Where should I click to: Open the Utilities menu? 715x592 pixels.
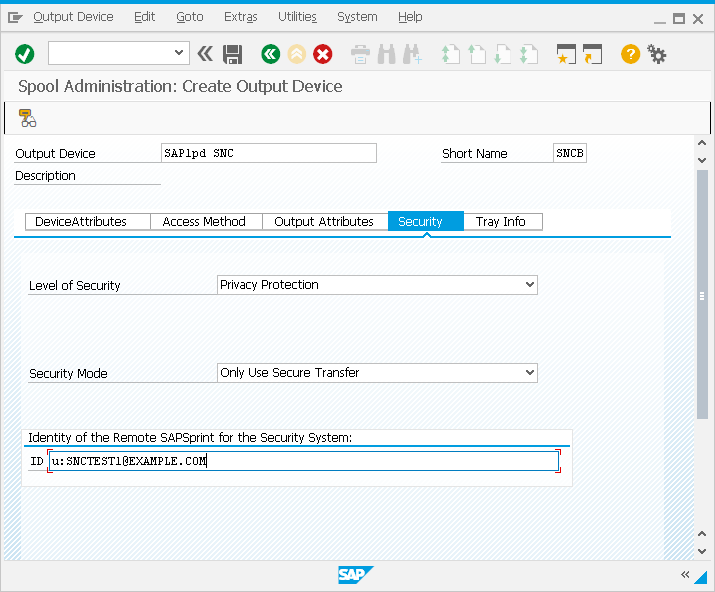(297, 17)
